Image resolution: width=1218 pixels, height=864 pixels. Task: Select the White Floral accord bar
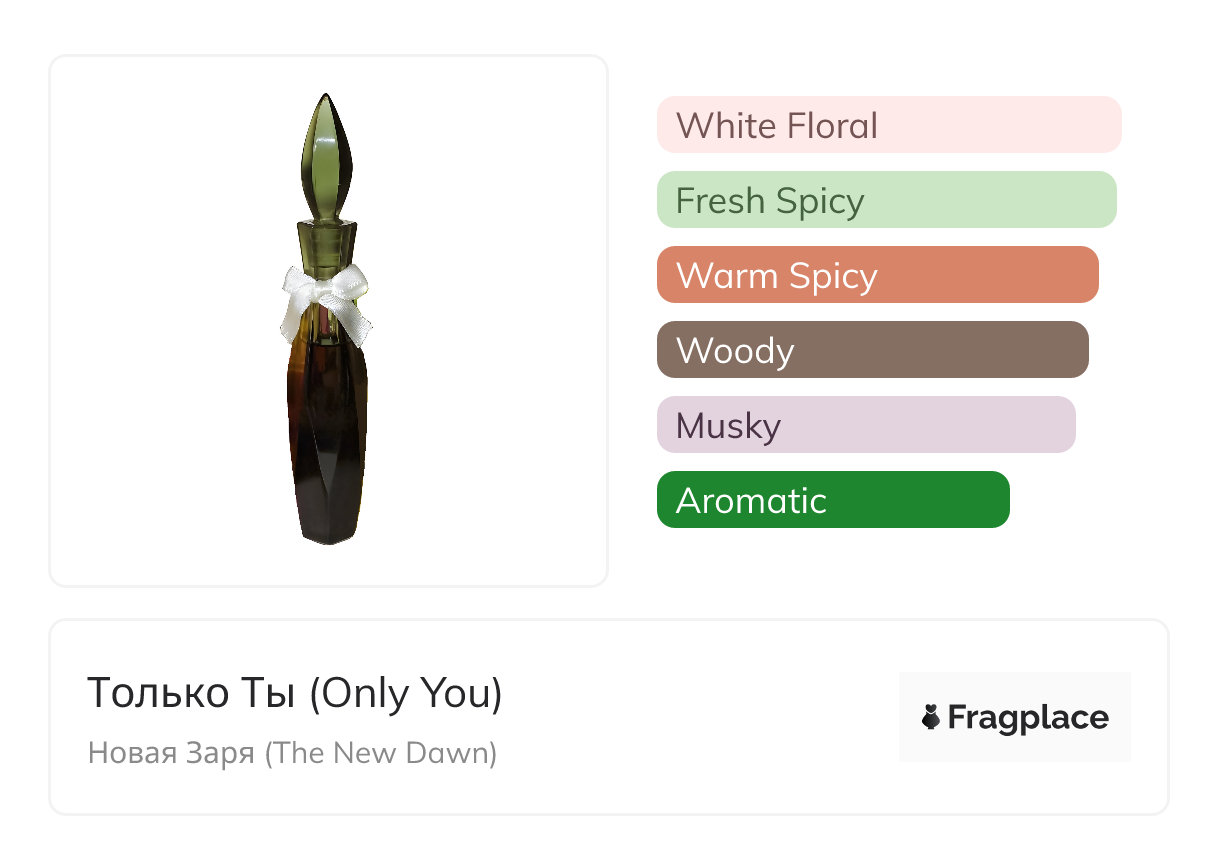(888, 125)
